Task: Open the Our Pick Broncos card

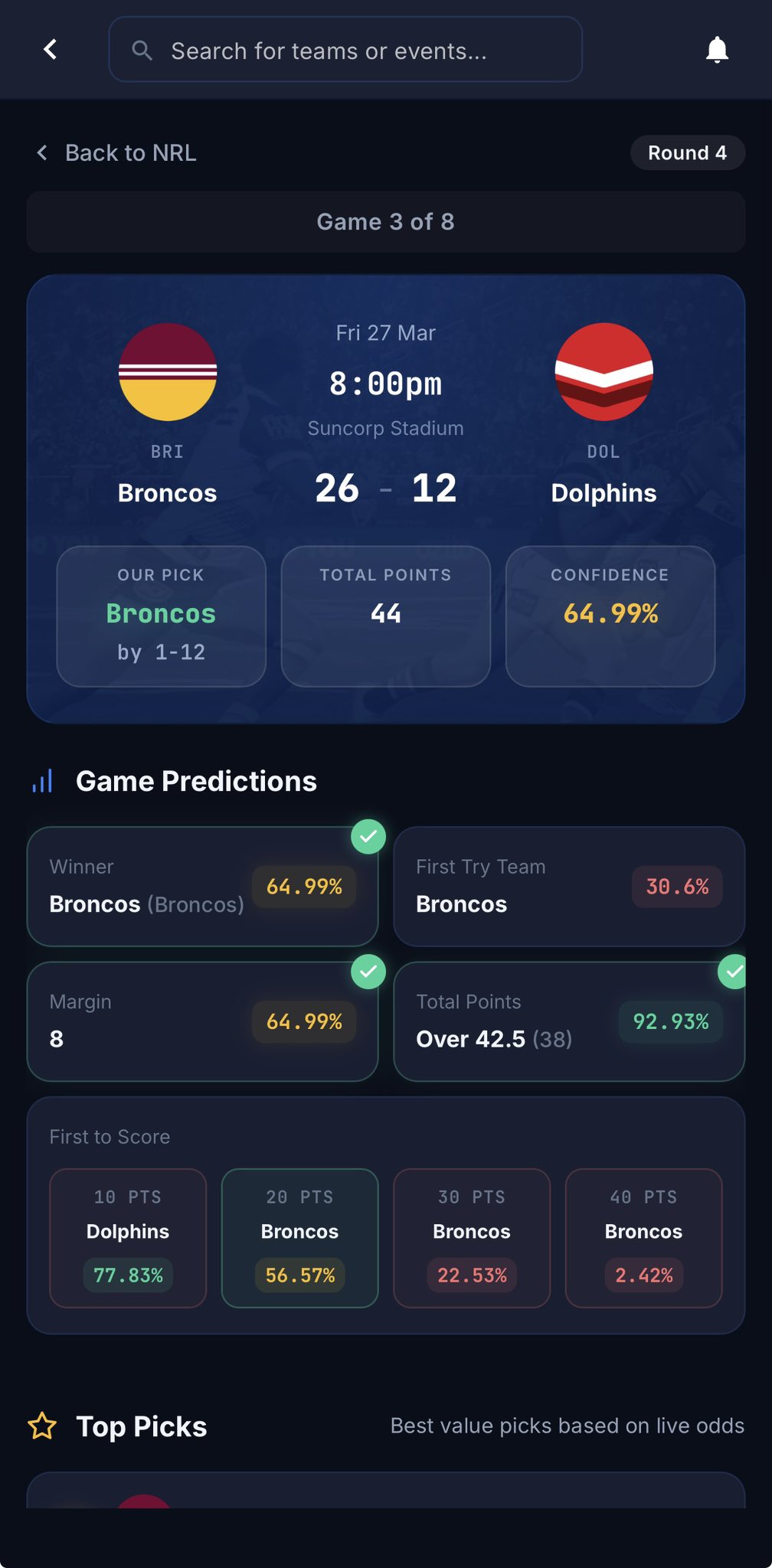Action: tap(161, 616)
